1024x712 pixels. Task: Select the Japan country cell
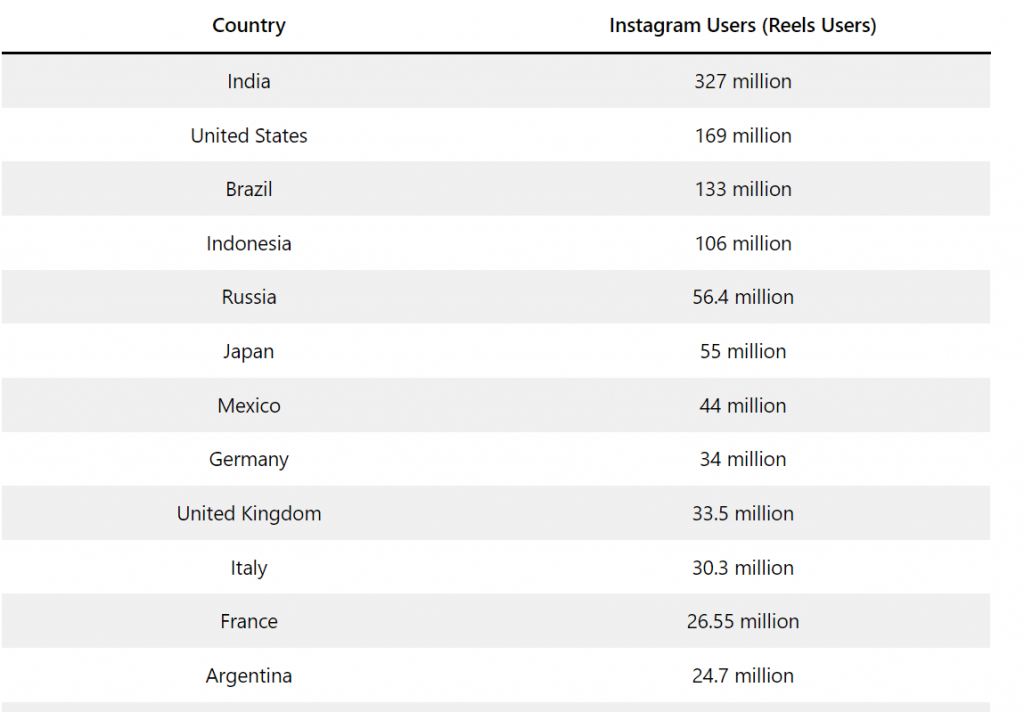[249, 351]
